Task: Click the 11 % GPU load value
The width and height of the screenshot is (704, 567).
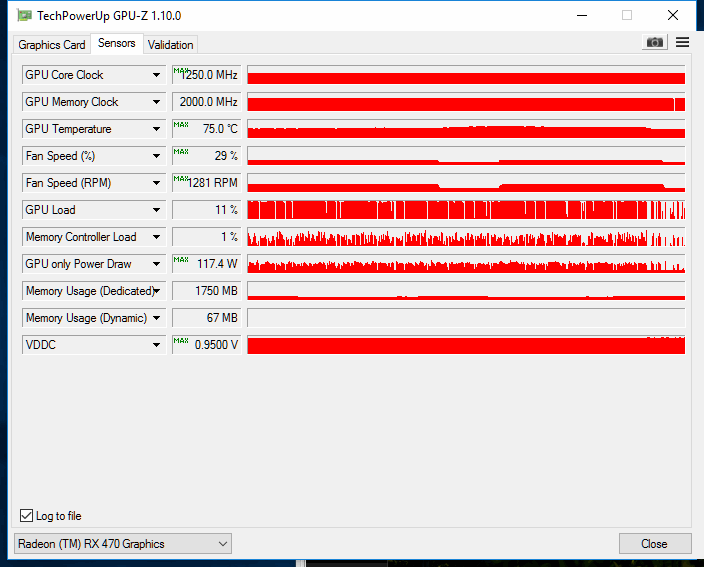Action: [x=207, y=210]
